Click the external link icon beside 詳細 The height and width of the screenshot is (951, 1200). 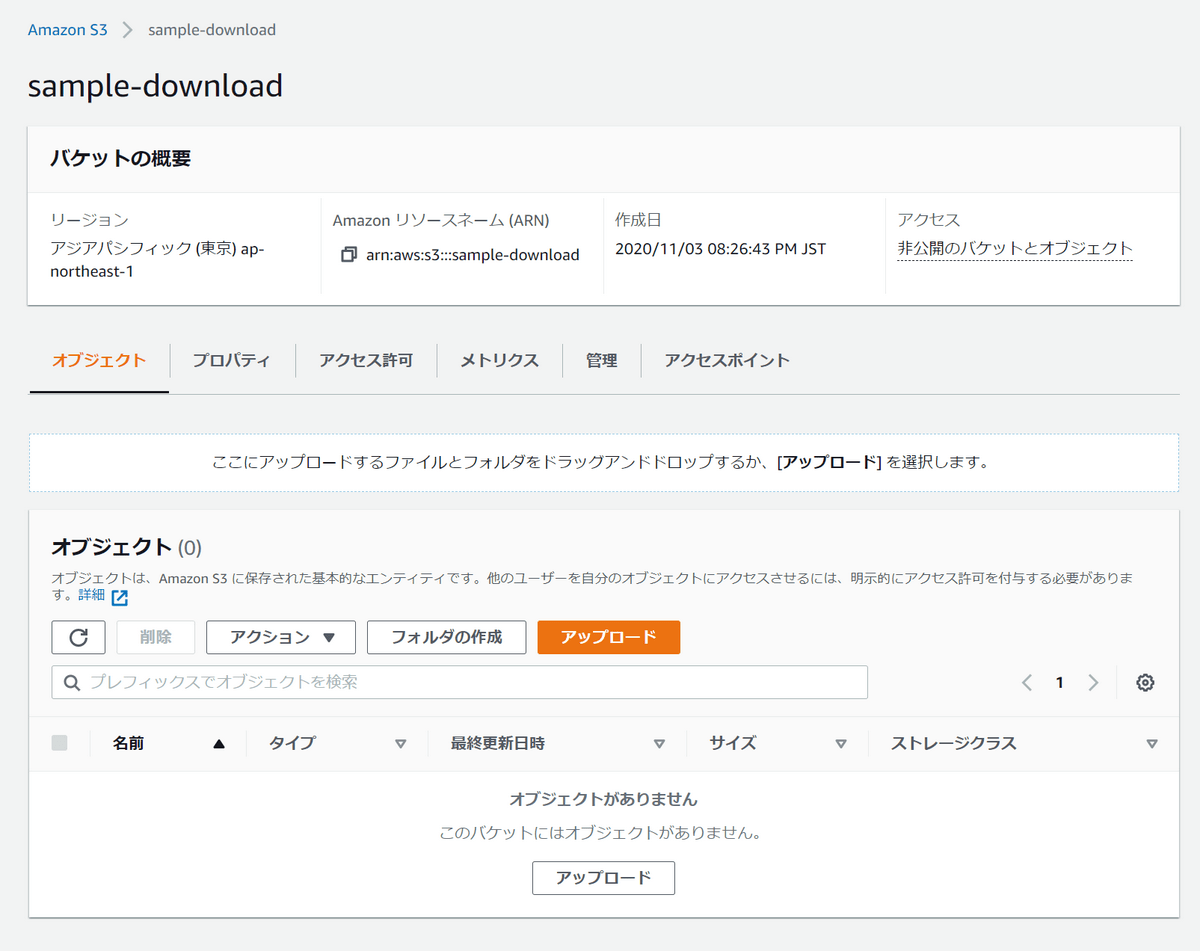120,598
